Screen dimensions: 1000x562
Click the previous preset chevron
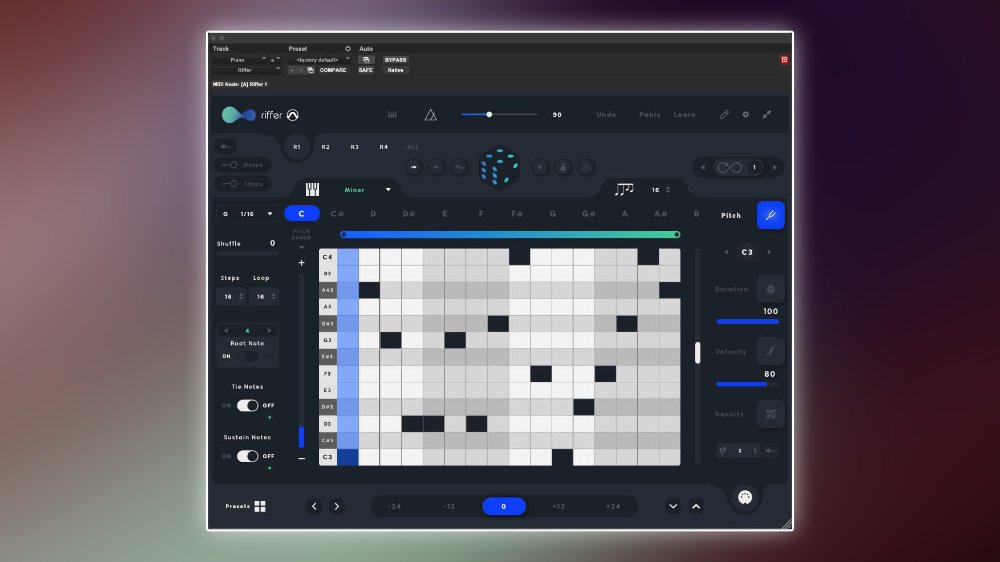pos(314,507)
